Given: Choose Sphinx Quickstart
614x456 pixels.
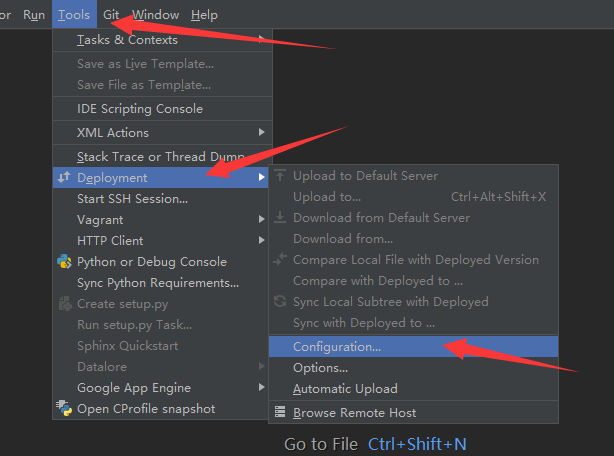Looking at the screenshot, I should (161, 346).
